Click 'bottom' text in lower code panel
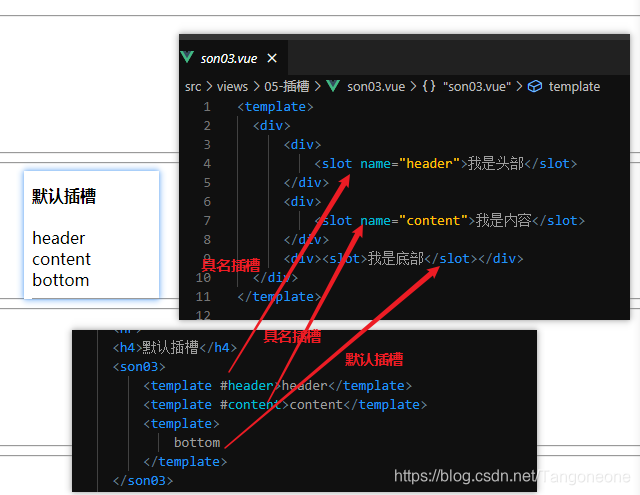Screen dimensions: 640x495 [x=197, y=443]
